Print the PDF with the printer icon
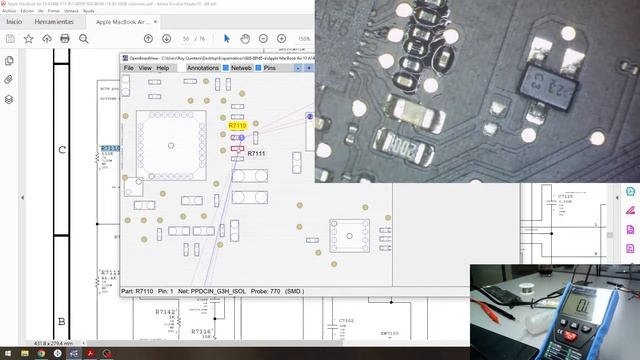 65,39
